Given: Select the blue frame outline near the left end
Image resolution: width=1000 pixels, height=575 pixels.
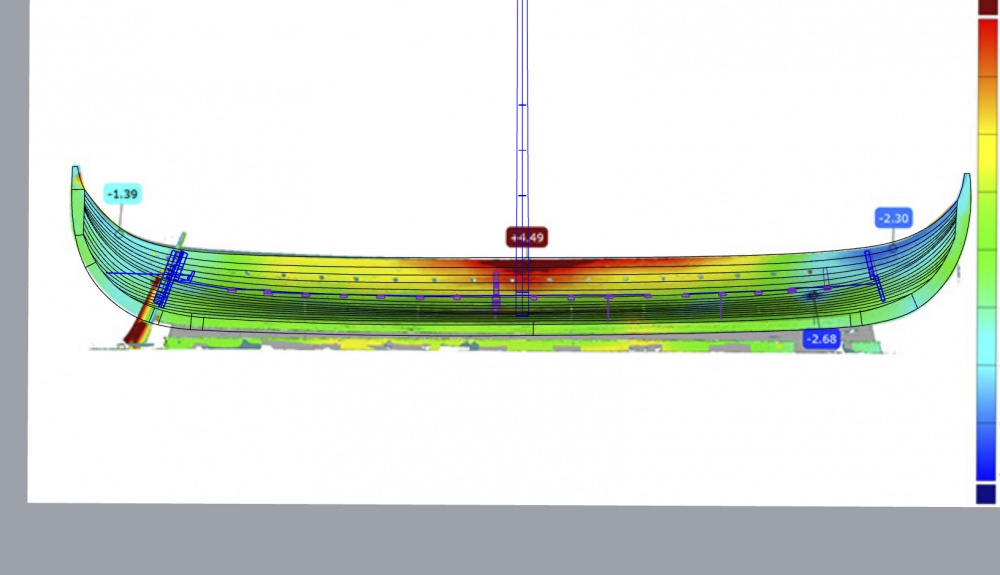Looking at the screenshot, I should (x=172, y=279).
